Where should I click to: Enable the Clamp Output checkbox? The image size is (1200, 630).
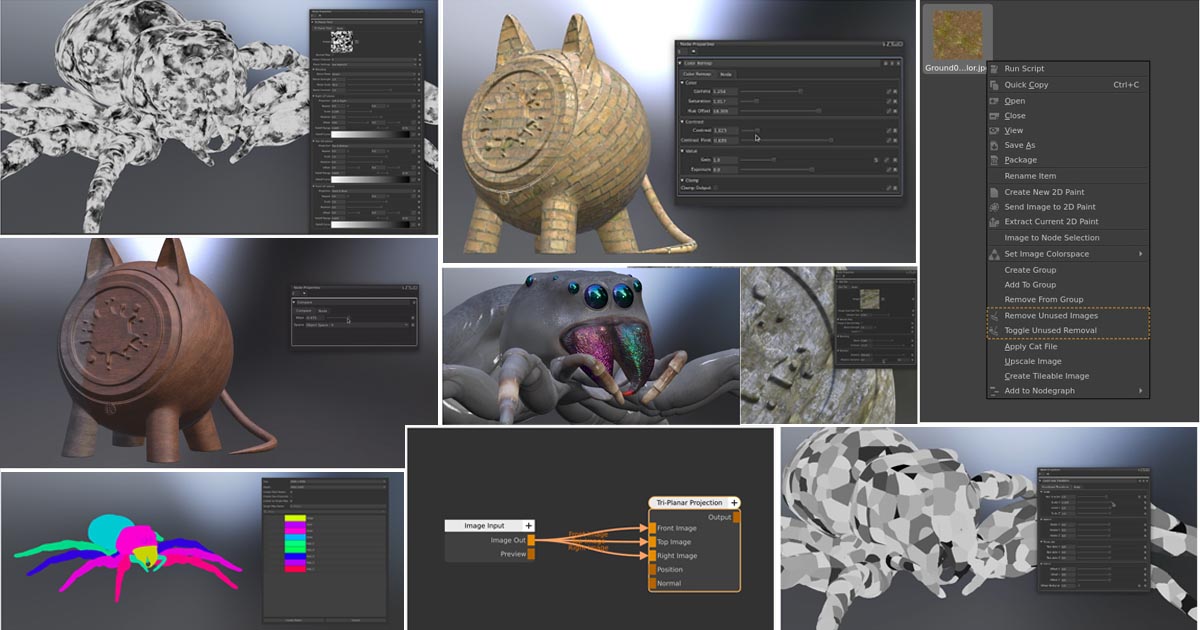(716, 188)
